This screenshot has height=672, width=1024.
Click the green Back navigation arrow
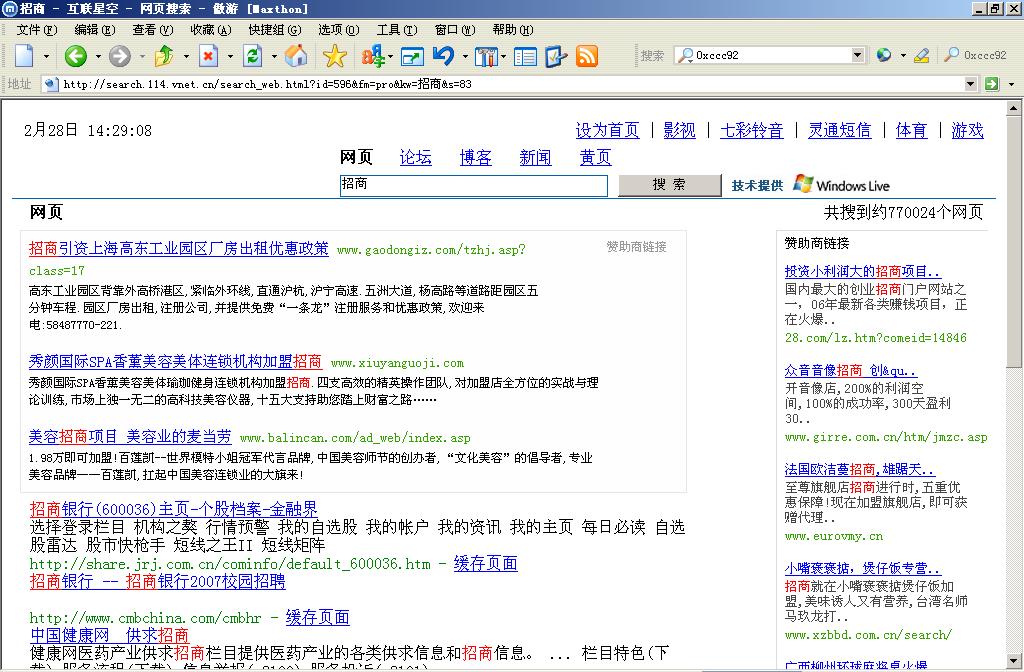(x=76, y=56)
